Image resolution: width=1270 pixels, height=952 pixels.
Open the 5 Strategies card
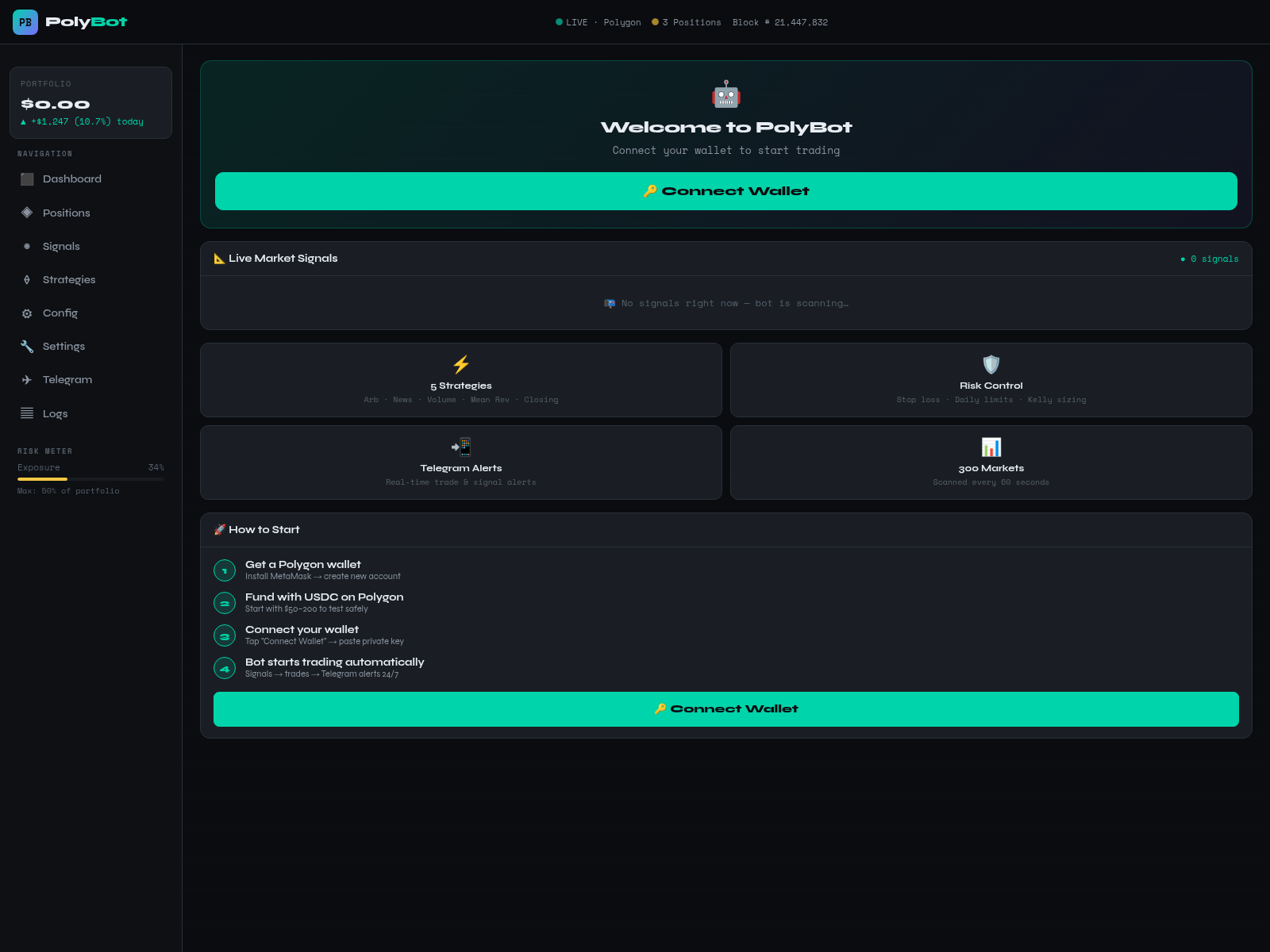pyautogui.click(x=461, y=380)
